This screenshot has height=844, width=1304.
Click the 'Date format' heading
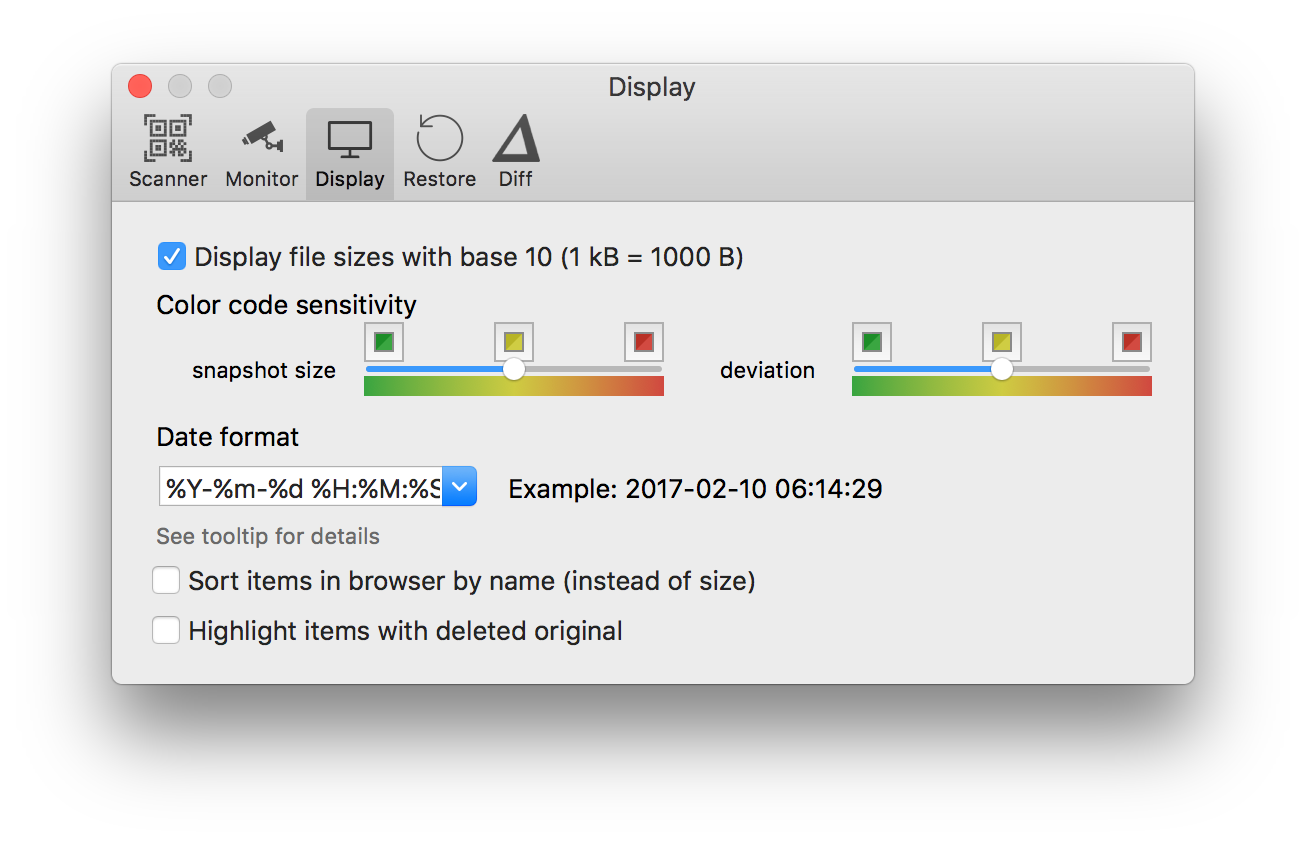coord(228,437)
